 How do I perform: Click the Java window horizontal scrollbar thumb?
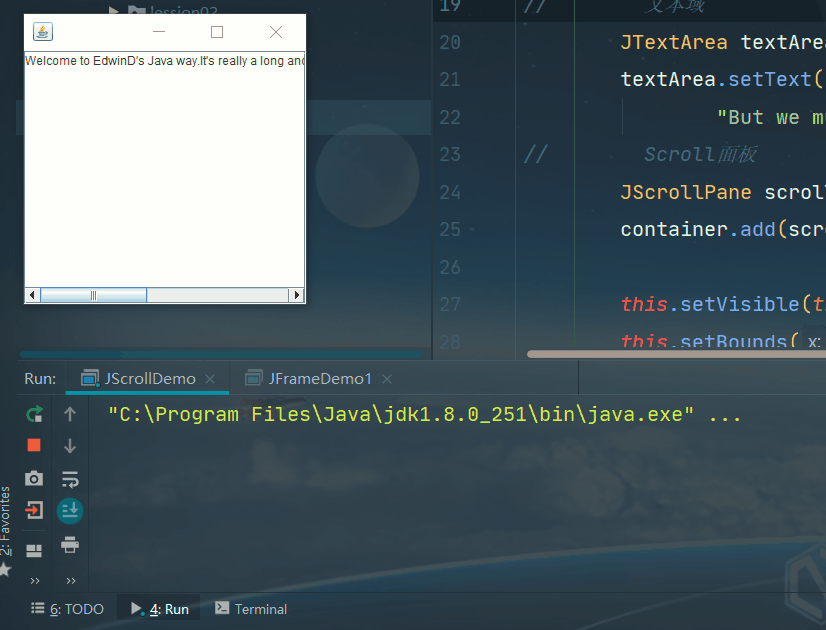[93, 295]
